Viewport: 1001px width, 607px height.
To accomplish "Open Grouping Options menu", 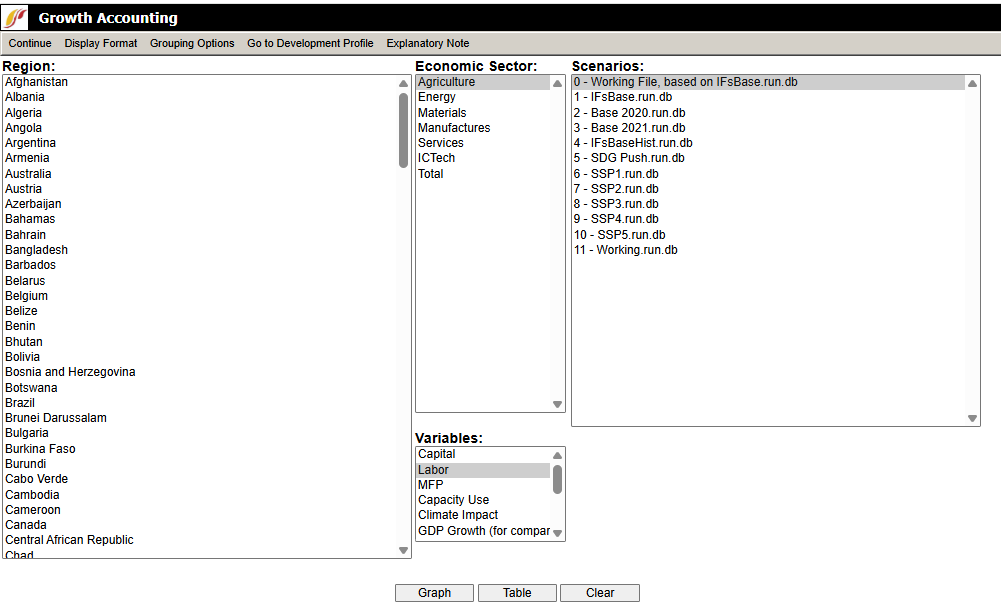I will 192,43.
